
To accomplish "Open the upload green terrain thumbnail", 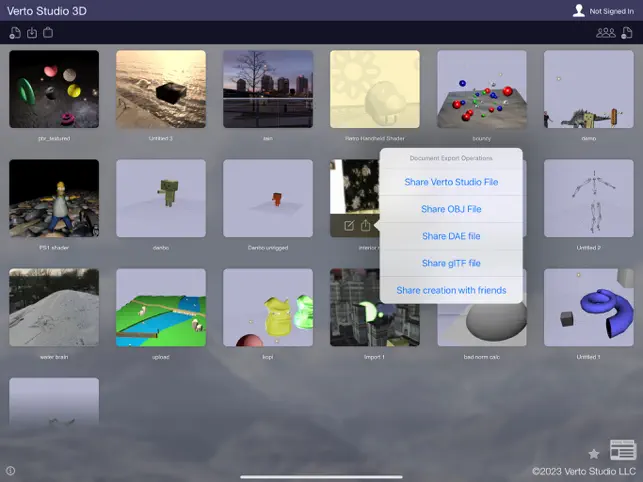I will tap(161, 307).
